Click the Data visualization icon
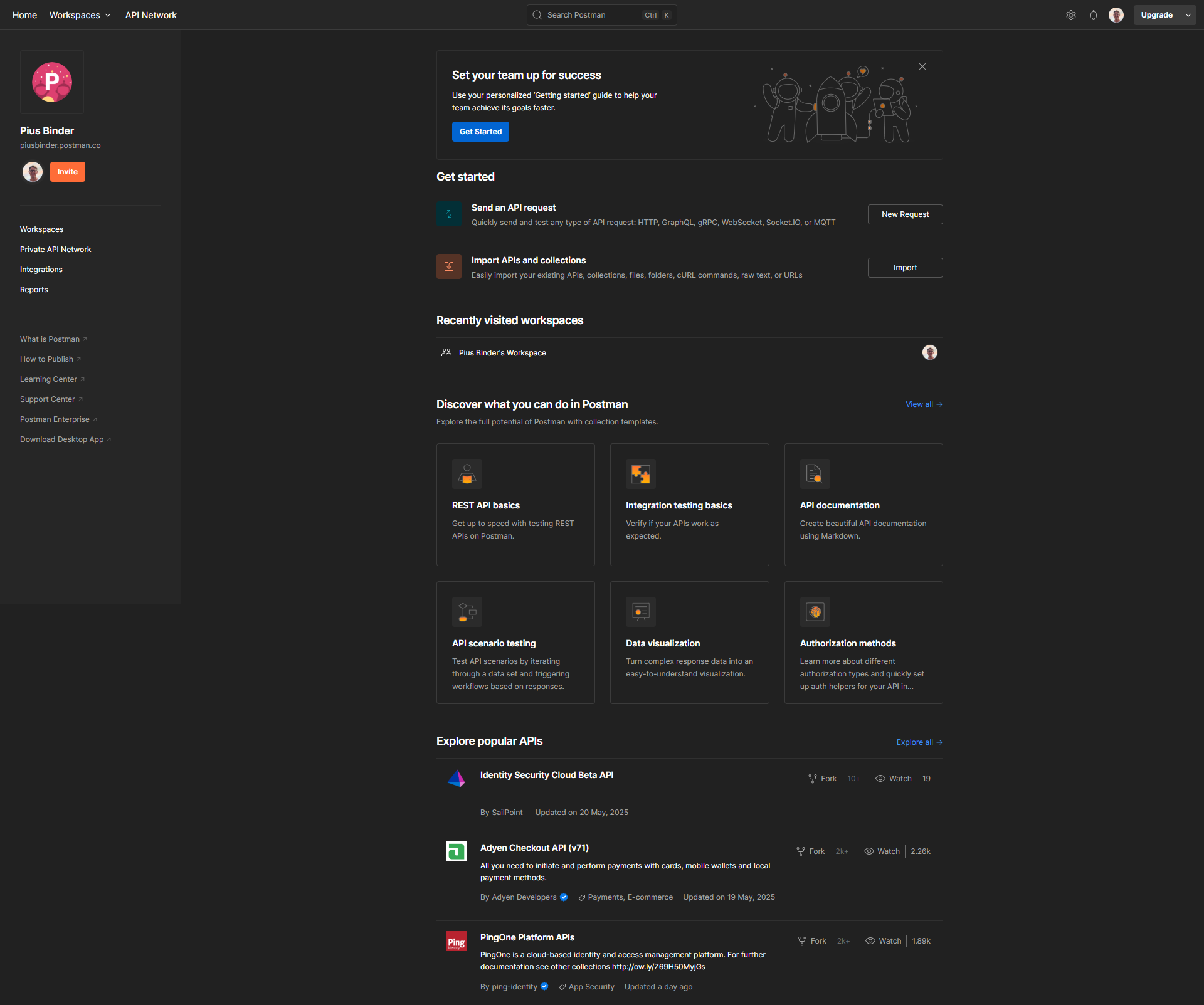1204x1005 pixels. [641, 612]
